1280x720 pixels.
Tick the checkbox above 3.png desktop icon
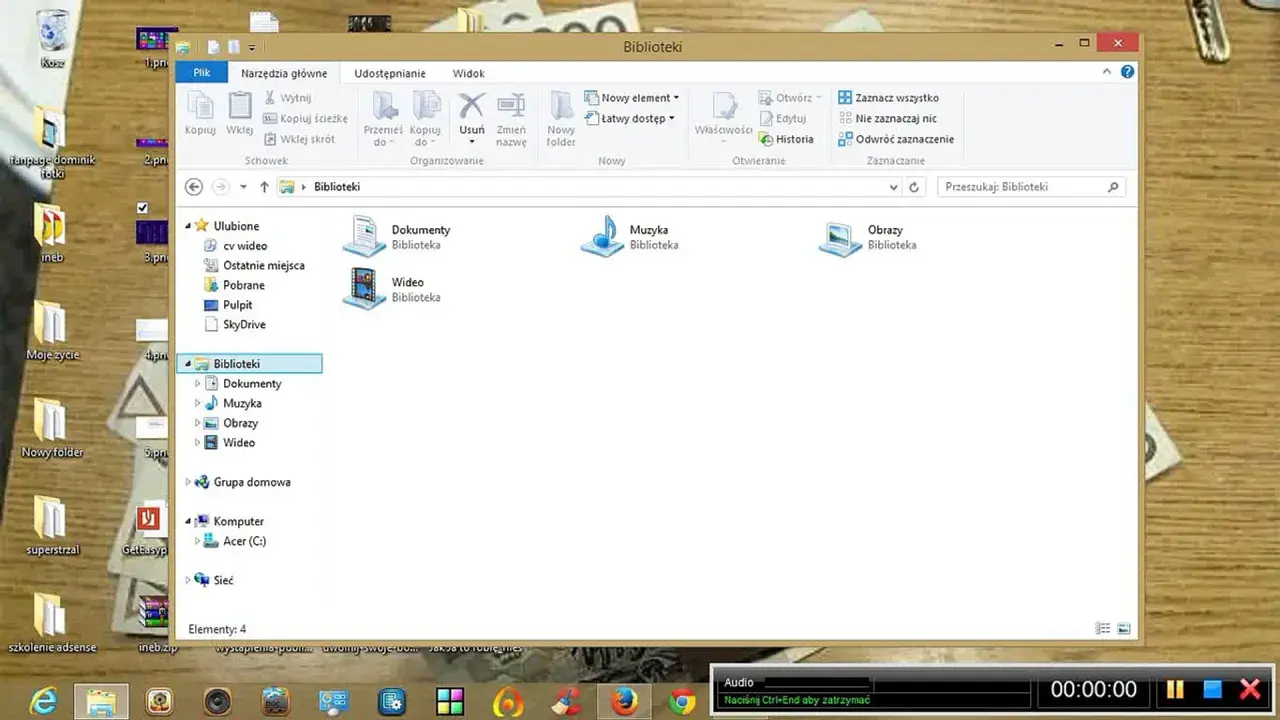coord(142,208)
